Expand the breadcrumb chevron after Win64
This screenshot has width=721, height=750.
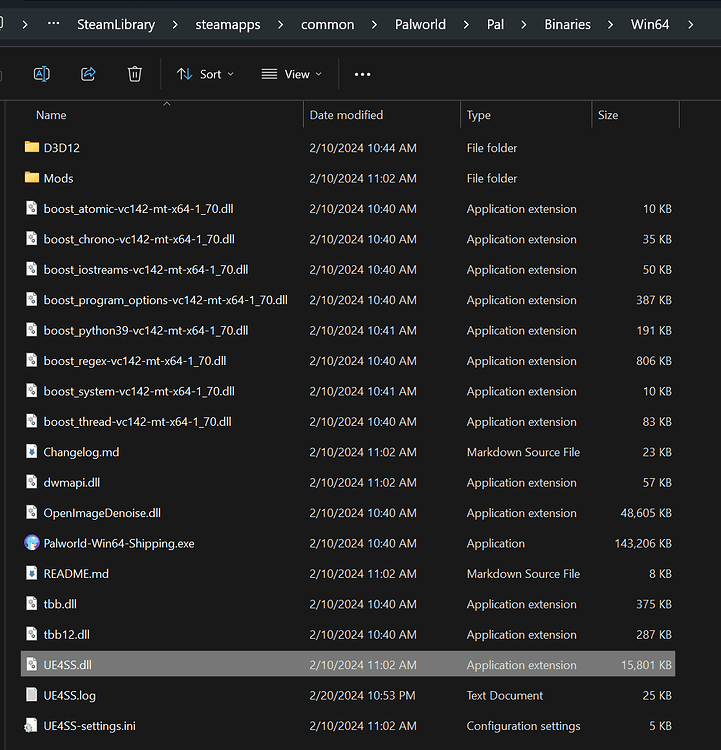(x=692, y=24)
